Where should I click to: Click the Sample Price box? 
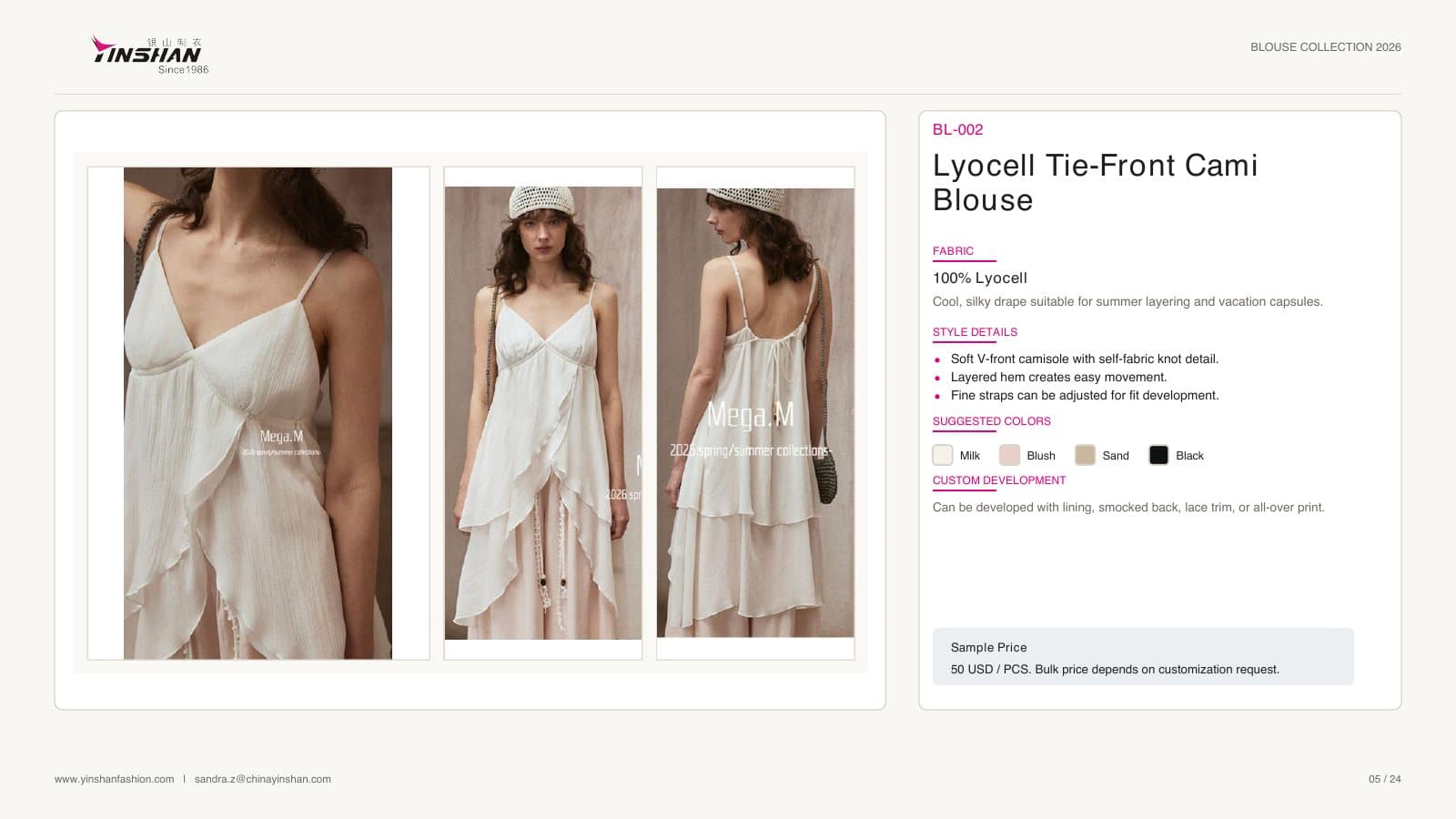point(1143,657)
